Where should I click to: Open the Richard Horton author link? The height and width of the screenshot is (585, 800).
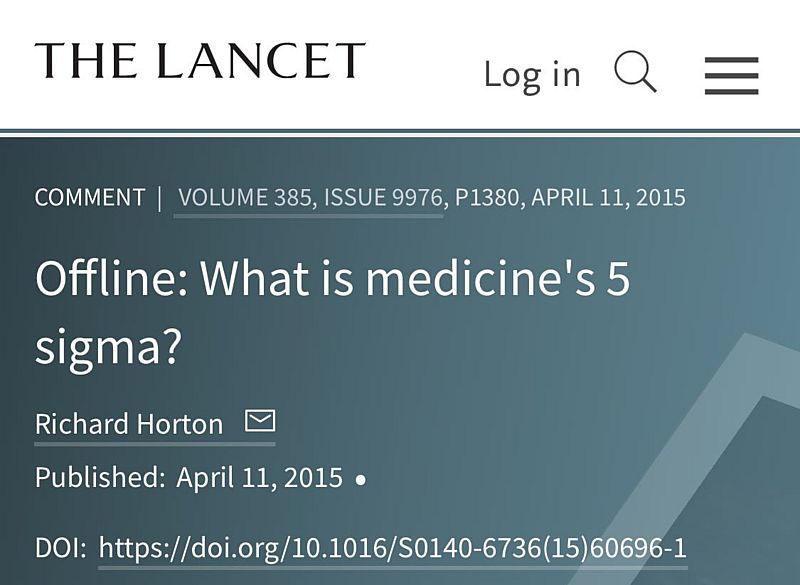[x=129, y=424]
